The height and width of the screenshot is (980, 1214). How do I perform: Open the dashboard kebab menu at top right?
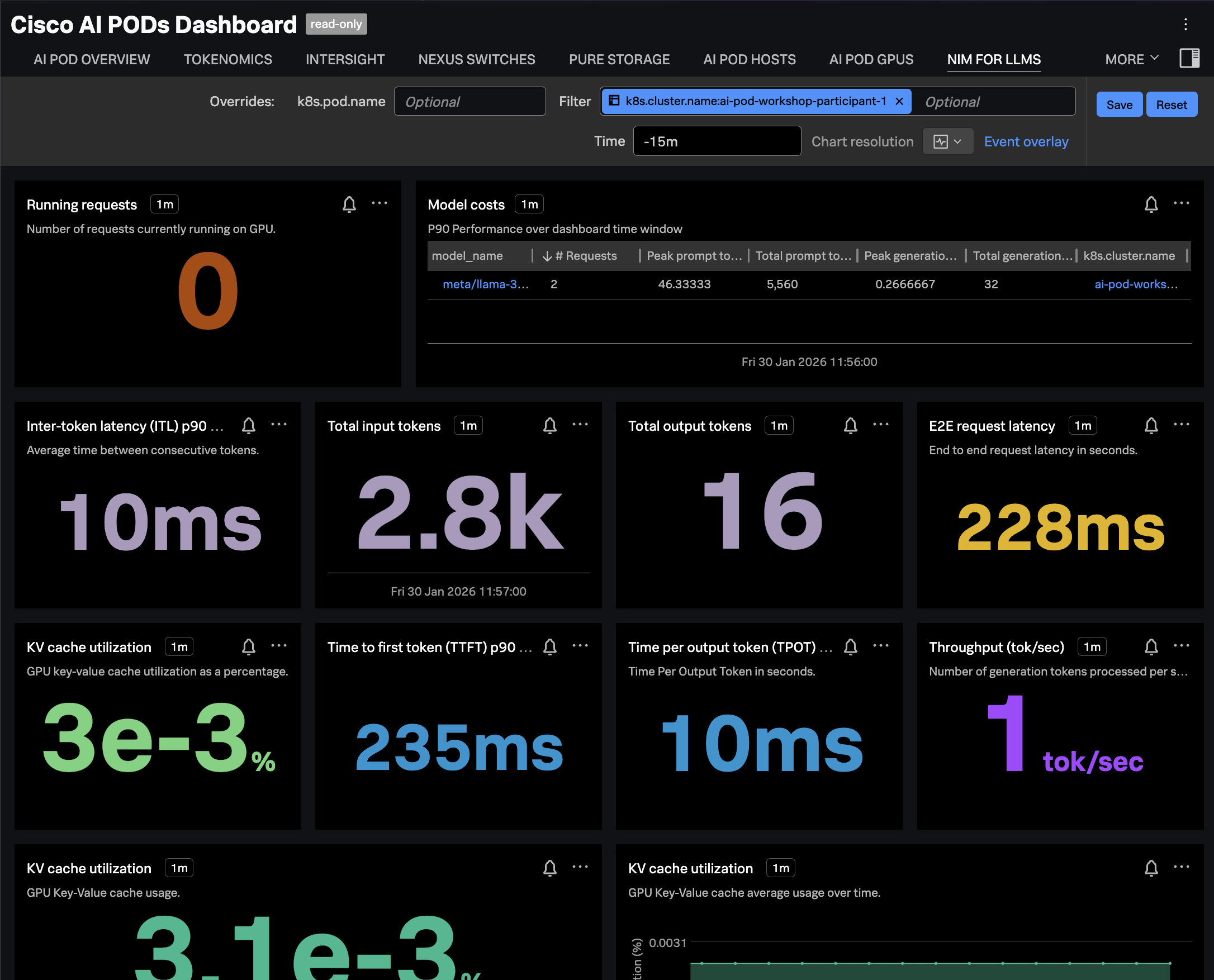pos(1185,24)
